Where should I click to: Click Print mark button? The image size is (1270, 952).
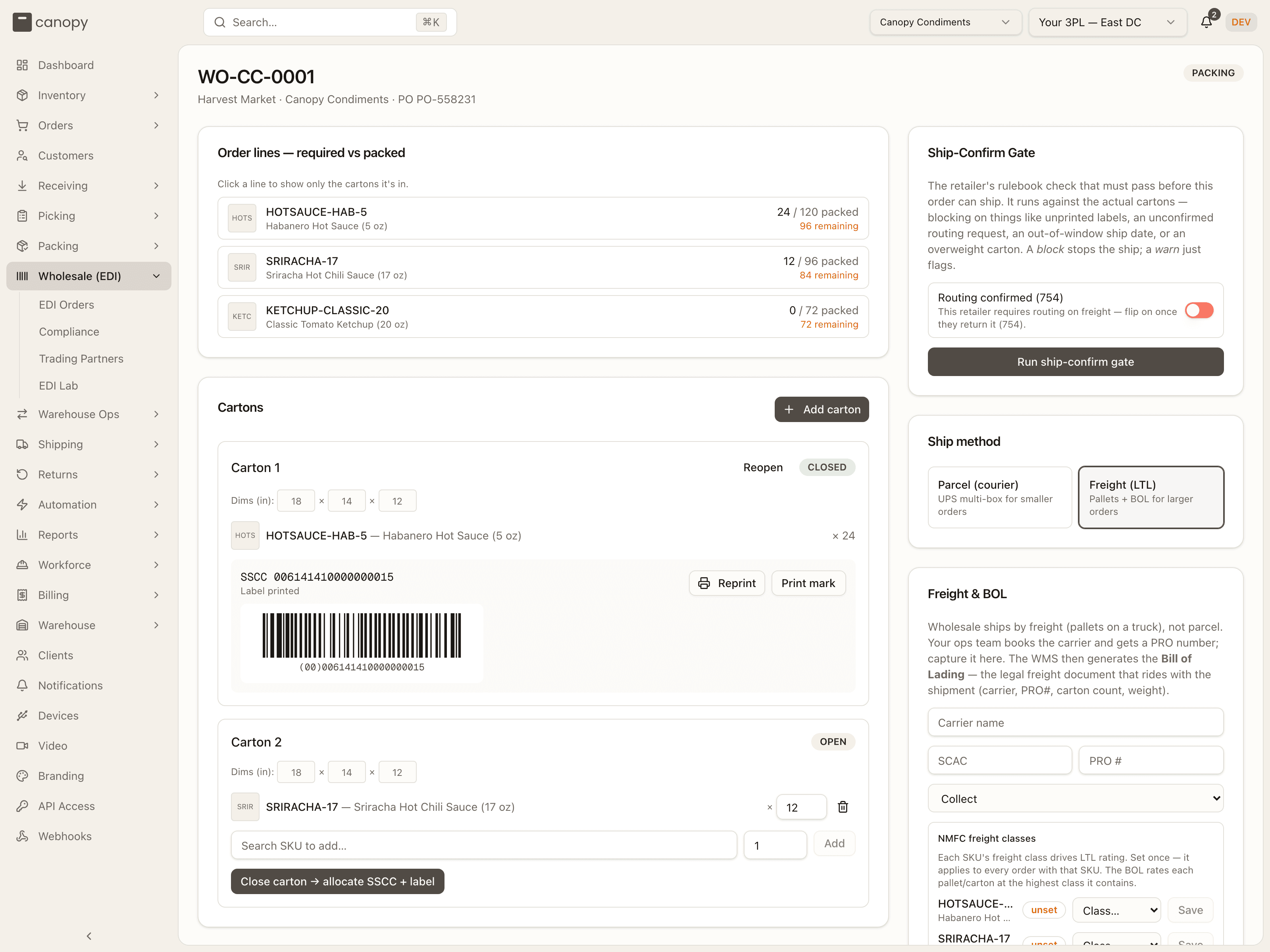(x=808, y=583)
